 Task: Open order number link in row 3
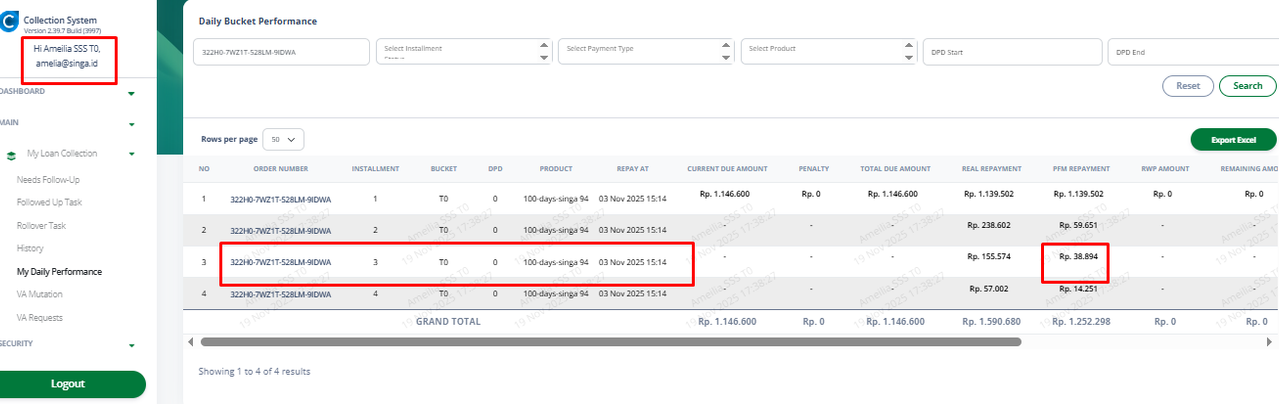[x=280, y=263]
